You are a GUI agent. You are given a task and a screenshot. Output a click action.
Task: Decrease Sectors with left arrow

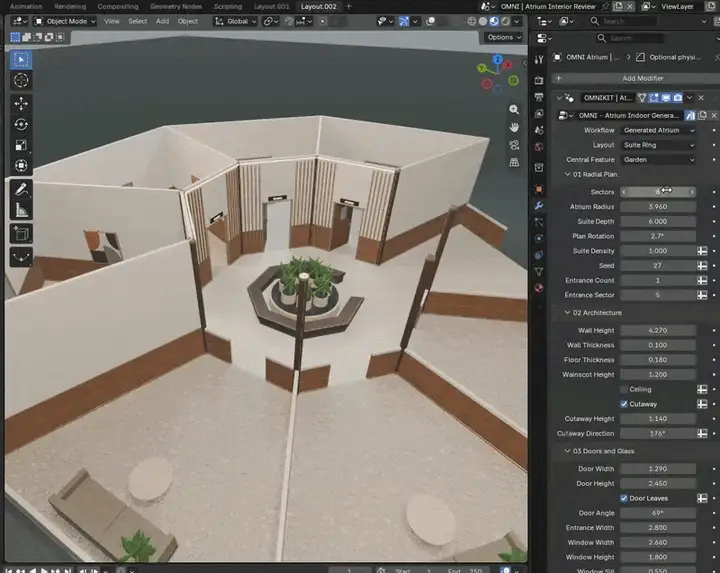[x=624, y=192]
